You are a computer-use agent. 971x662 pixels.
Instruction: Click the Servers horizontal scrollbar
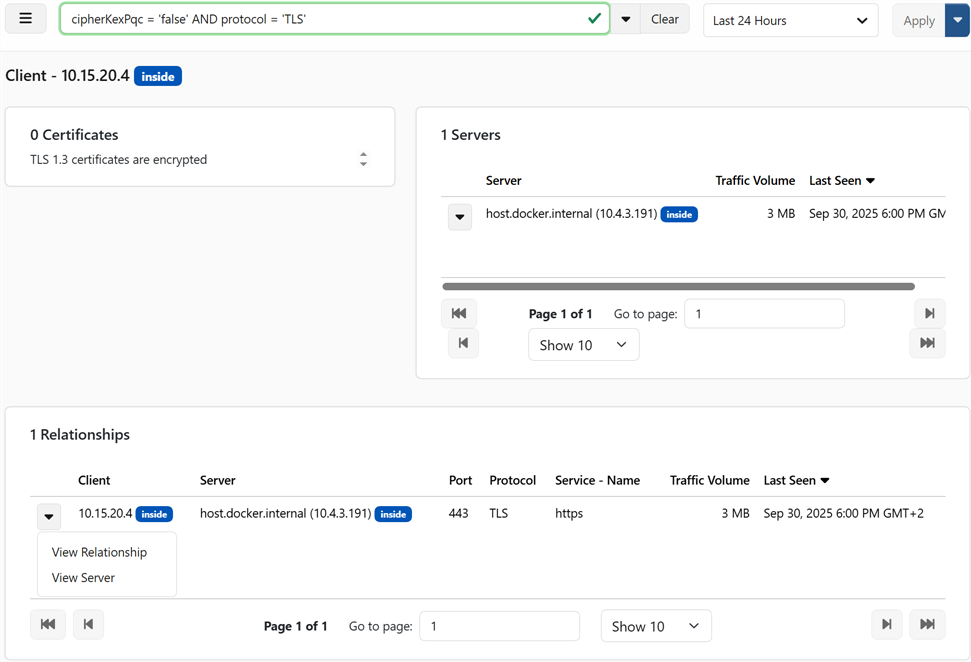pos(679,286)
